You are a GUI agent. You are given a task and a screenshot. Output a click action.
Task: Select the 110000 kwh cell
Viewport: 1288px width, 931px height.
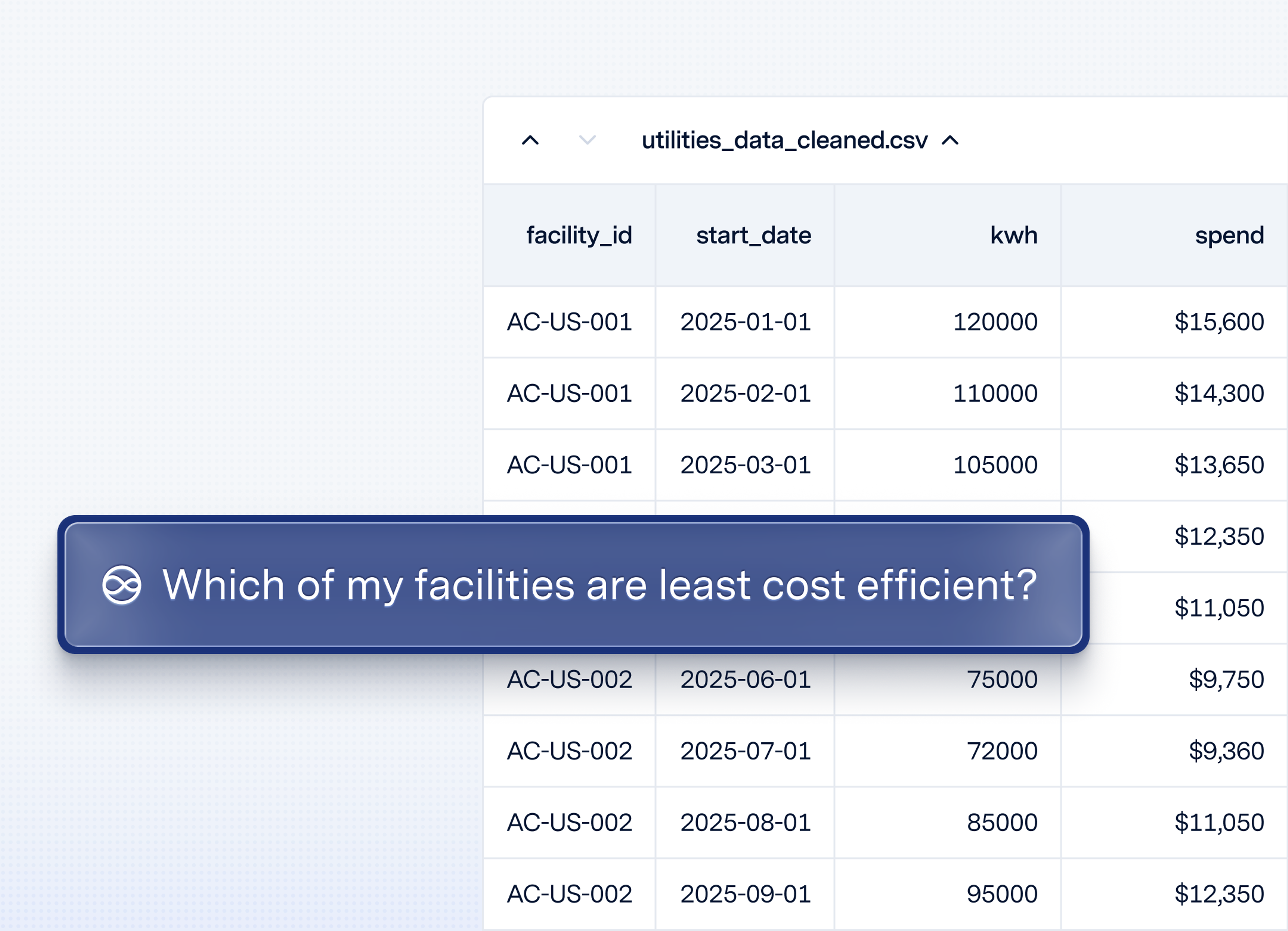coord(948,393)
